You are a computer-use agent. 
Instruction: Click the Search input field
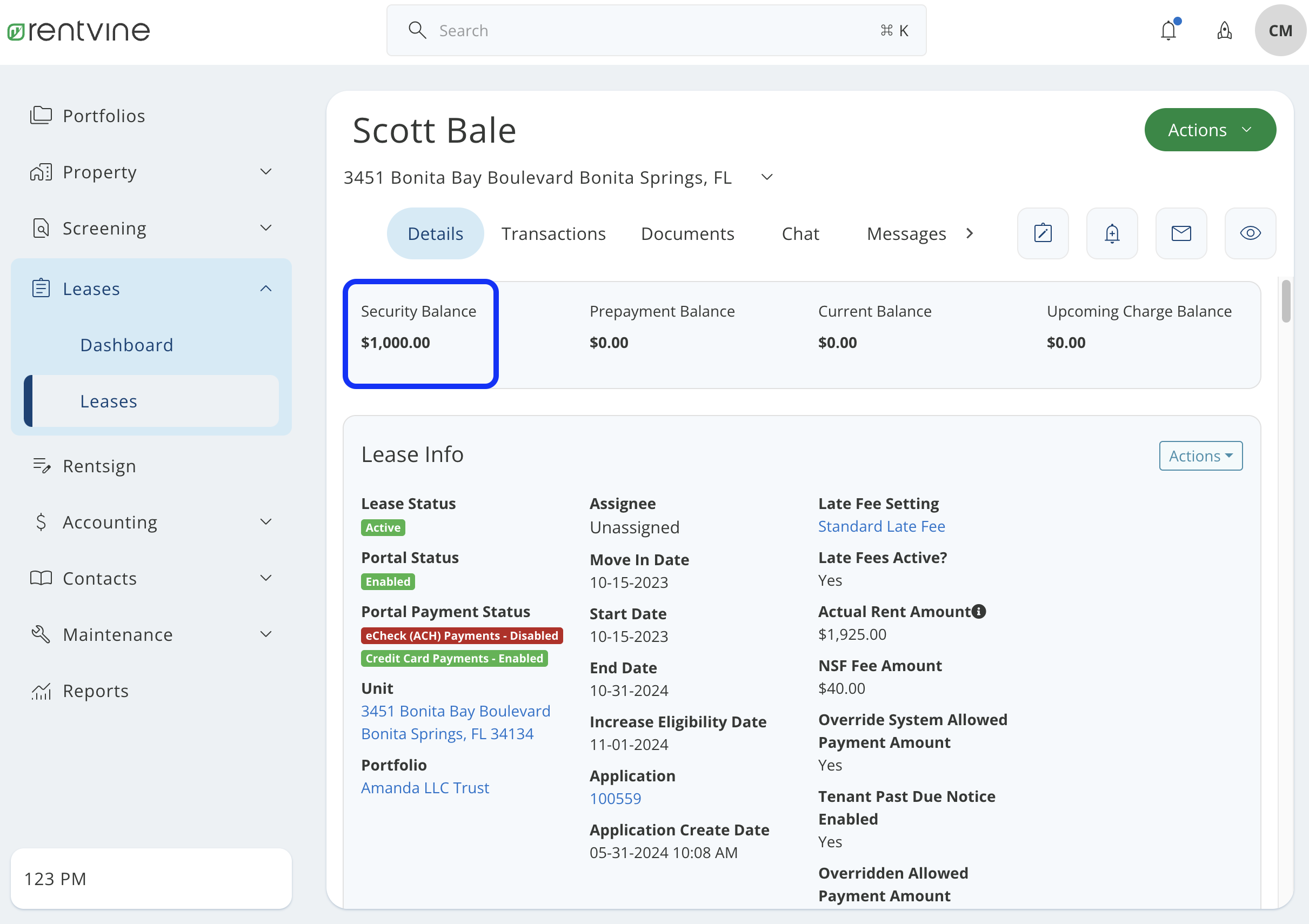pos(656,31)
